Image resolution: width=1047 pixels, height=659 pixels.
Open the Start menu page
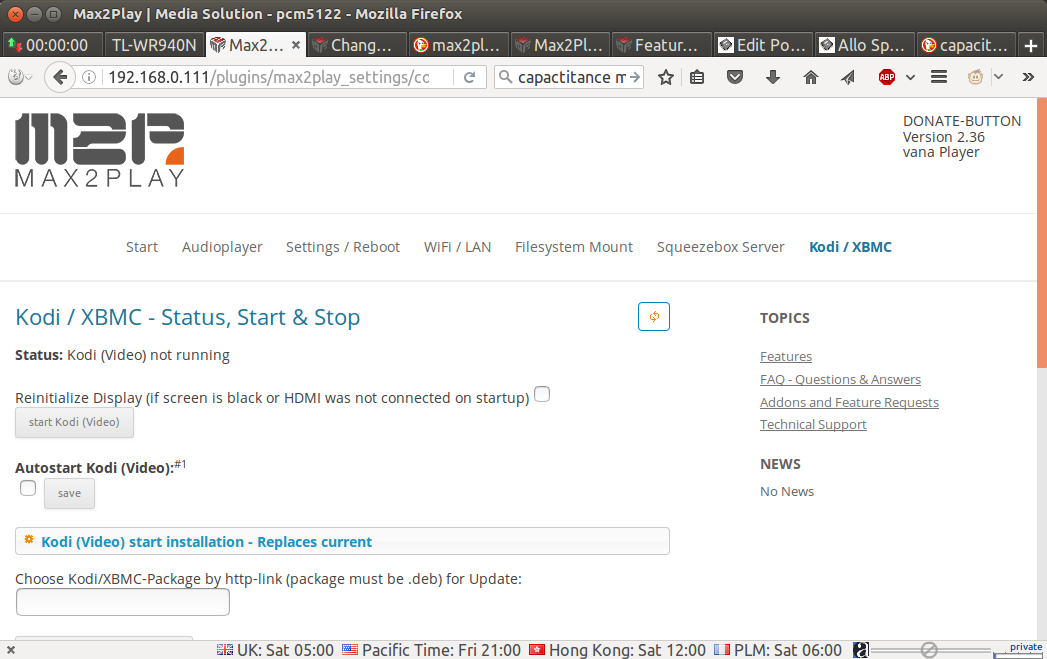[142, 247]
